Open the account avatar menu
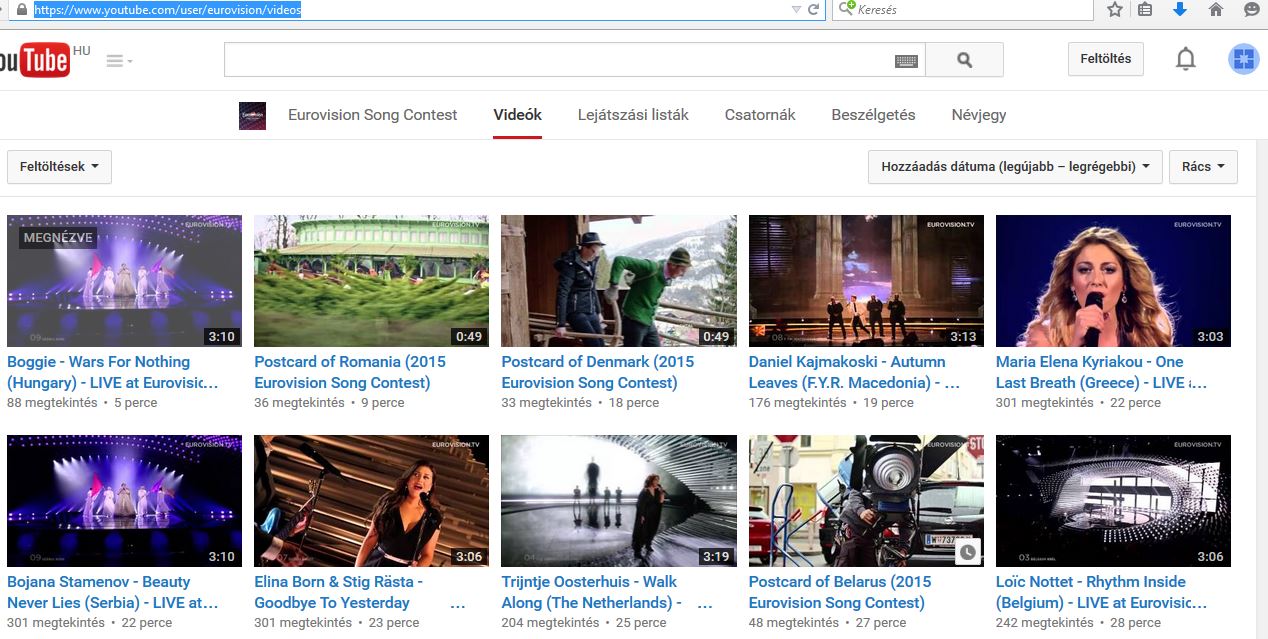 [x=1243, y=59]
